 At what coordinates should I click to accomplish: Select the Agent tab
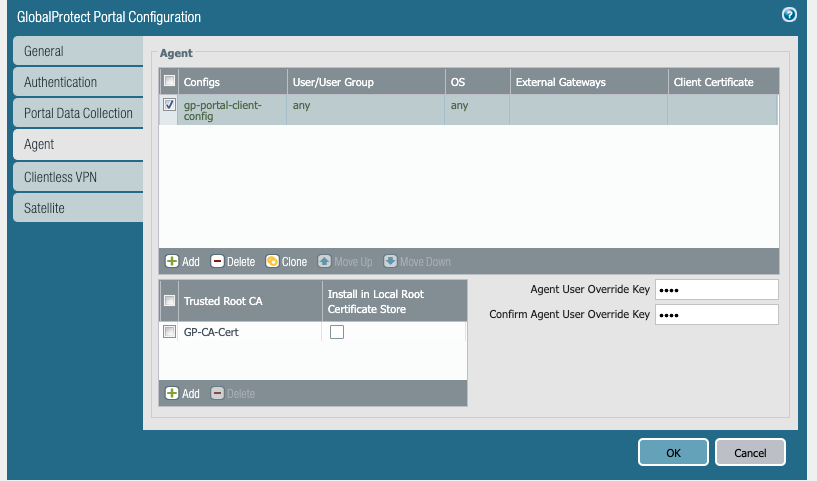78,144
